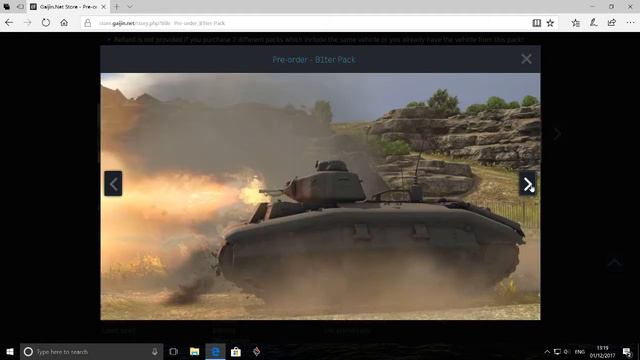The image size is (640, 360).
Task: Open Task View
Action: (x=173, y=351)
